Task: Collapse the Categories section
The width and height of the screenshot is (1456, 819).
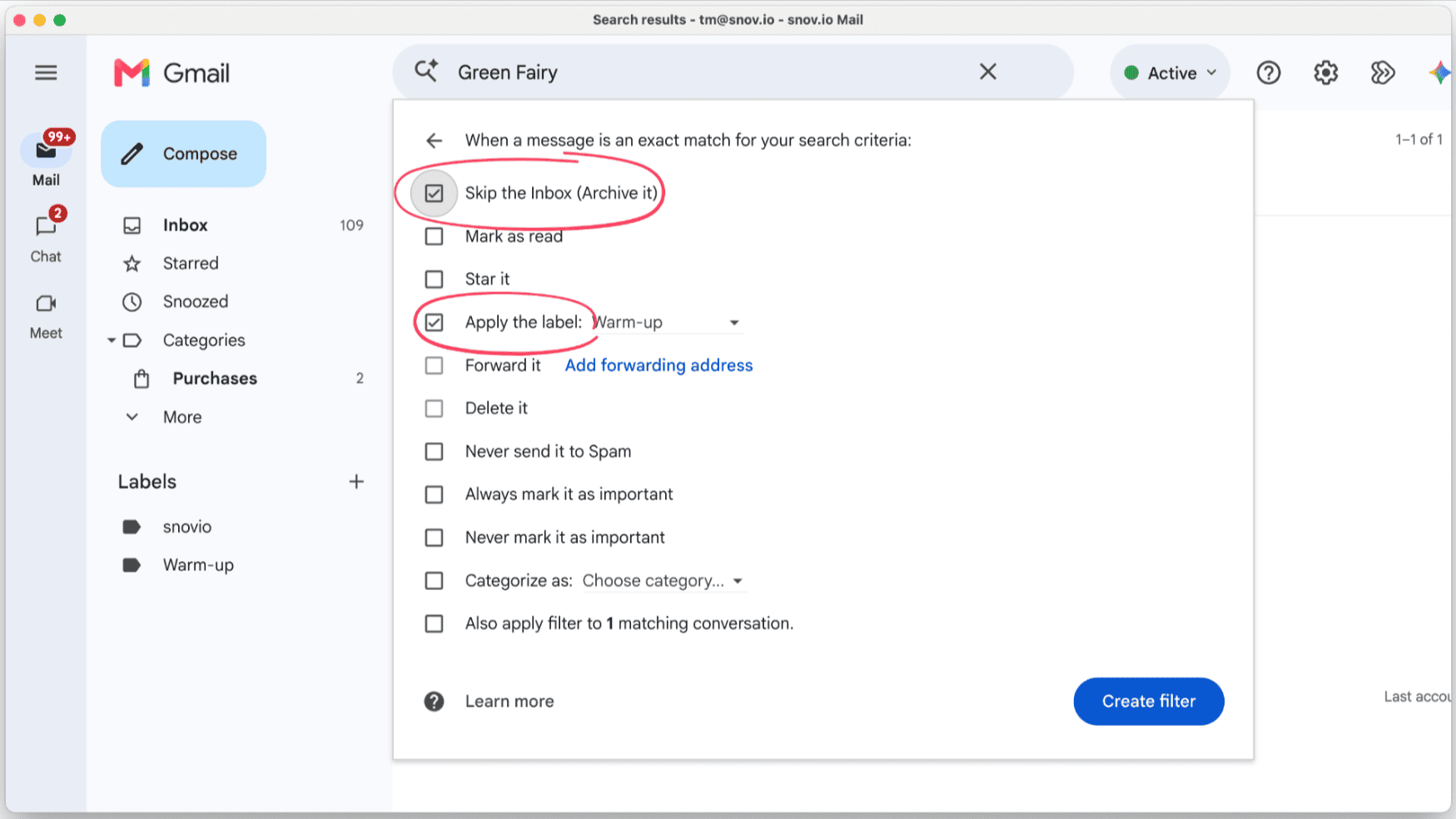Action: pos(112,340)
